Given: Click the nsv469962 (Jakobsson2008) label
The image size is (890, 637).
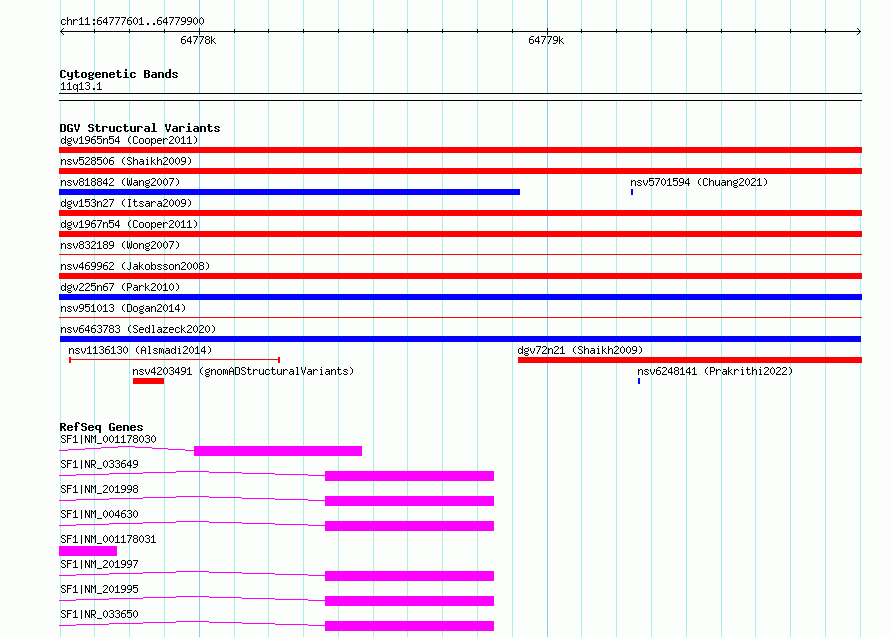Looking at the screenshot, I should point(135,266).
